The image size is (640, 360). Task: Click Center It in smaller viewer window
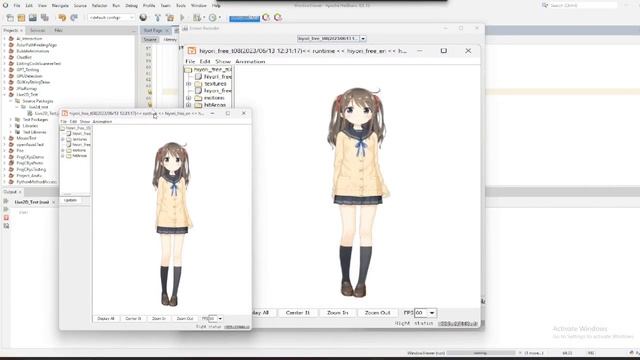coord(133,318)
